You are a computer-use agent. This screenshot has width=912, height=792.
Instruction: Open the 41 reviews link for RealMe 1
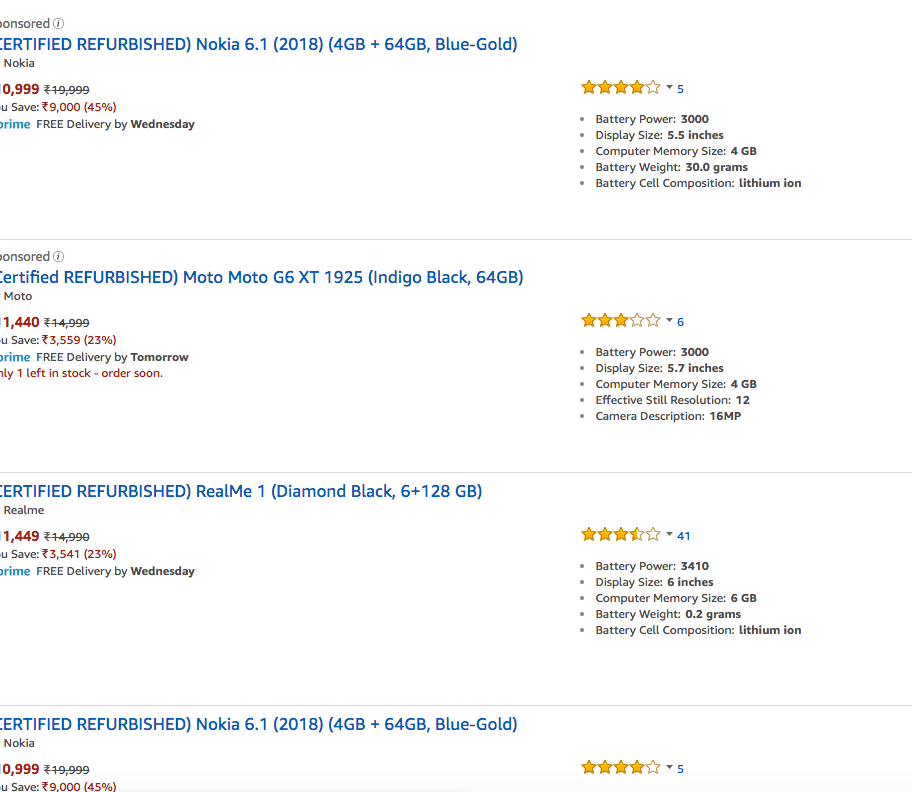pos(684,535)
